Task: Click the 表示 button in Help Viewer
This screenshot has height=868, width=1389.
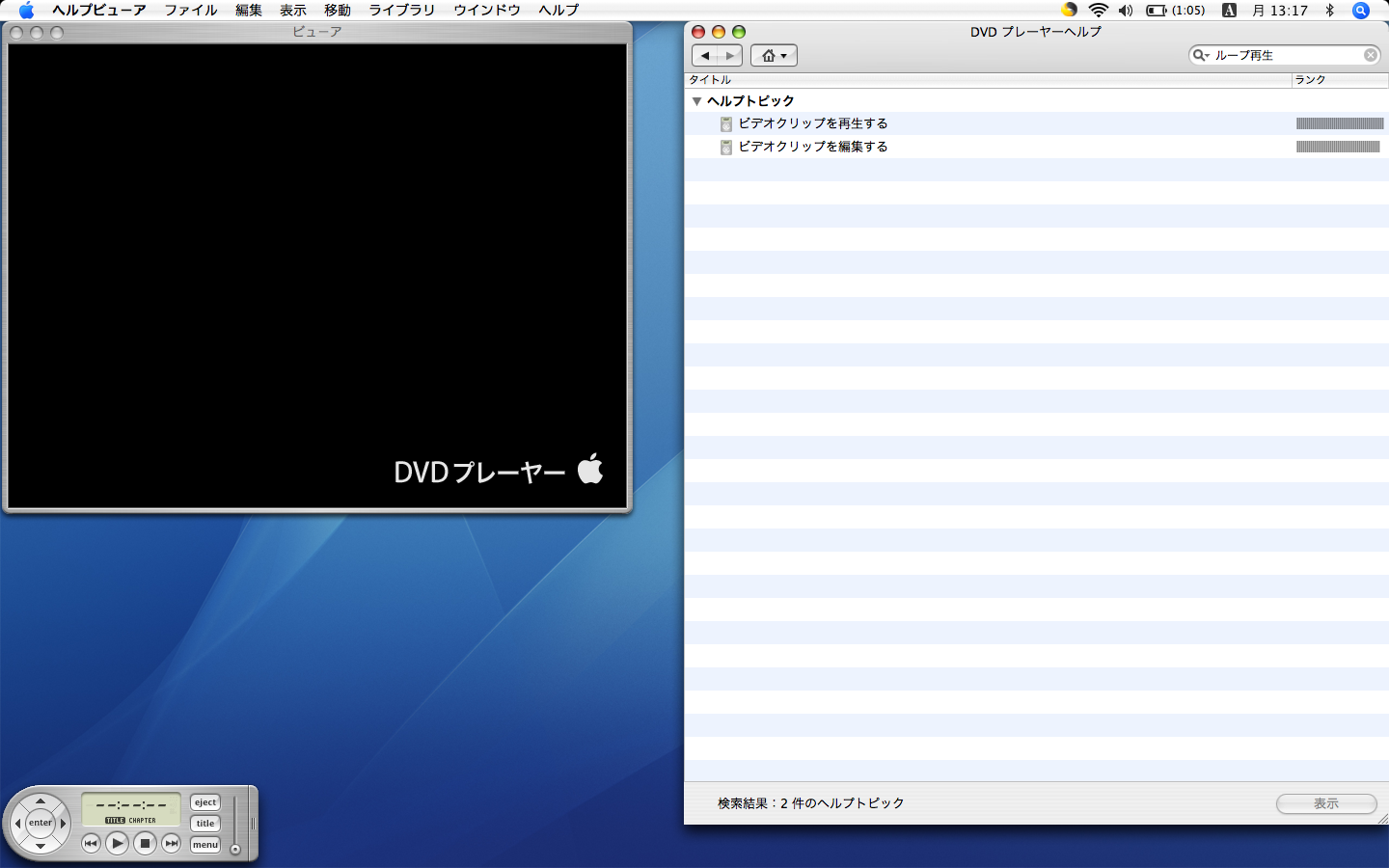Action: 1326,803
